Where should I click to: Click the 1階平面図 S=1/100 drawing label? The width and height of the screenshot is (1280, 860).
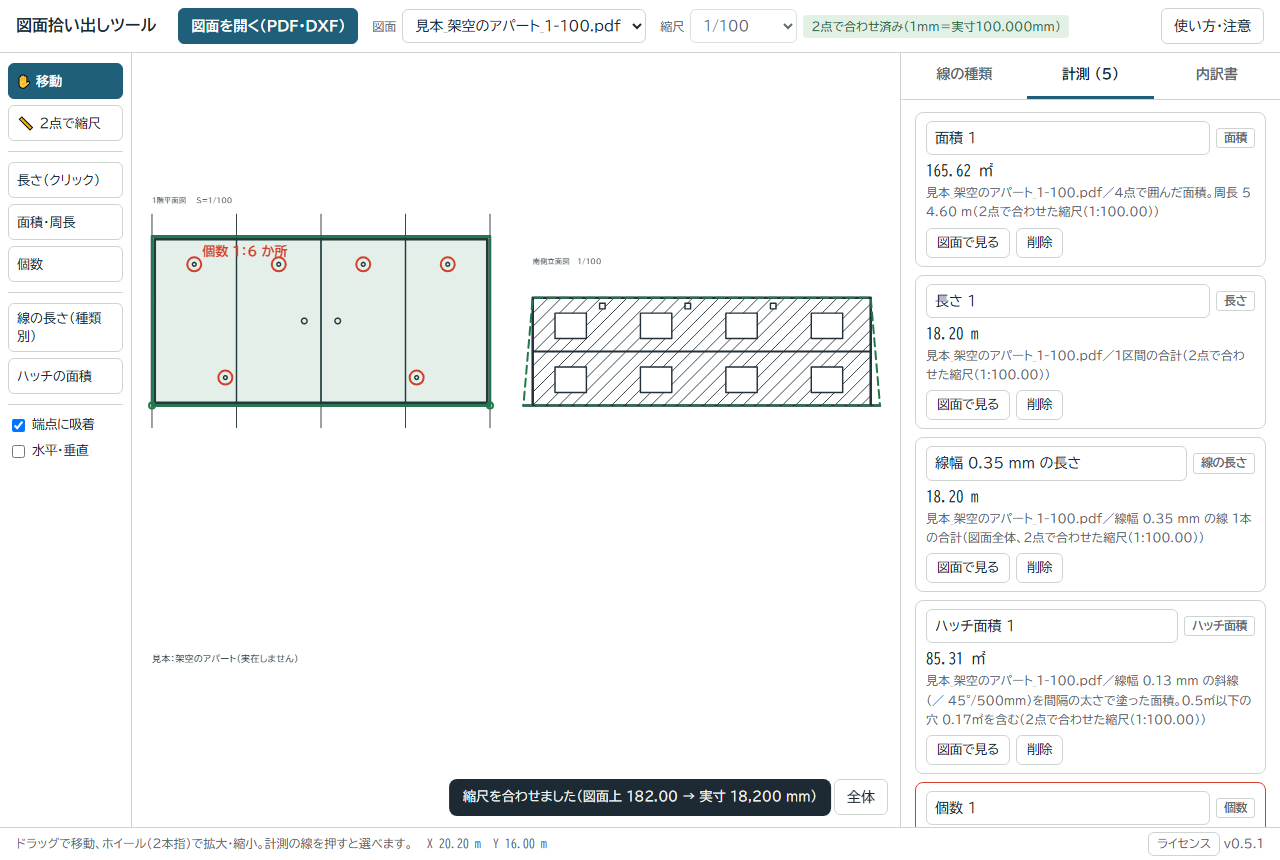192,200
